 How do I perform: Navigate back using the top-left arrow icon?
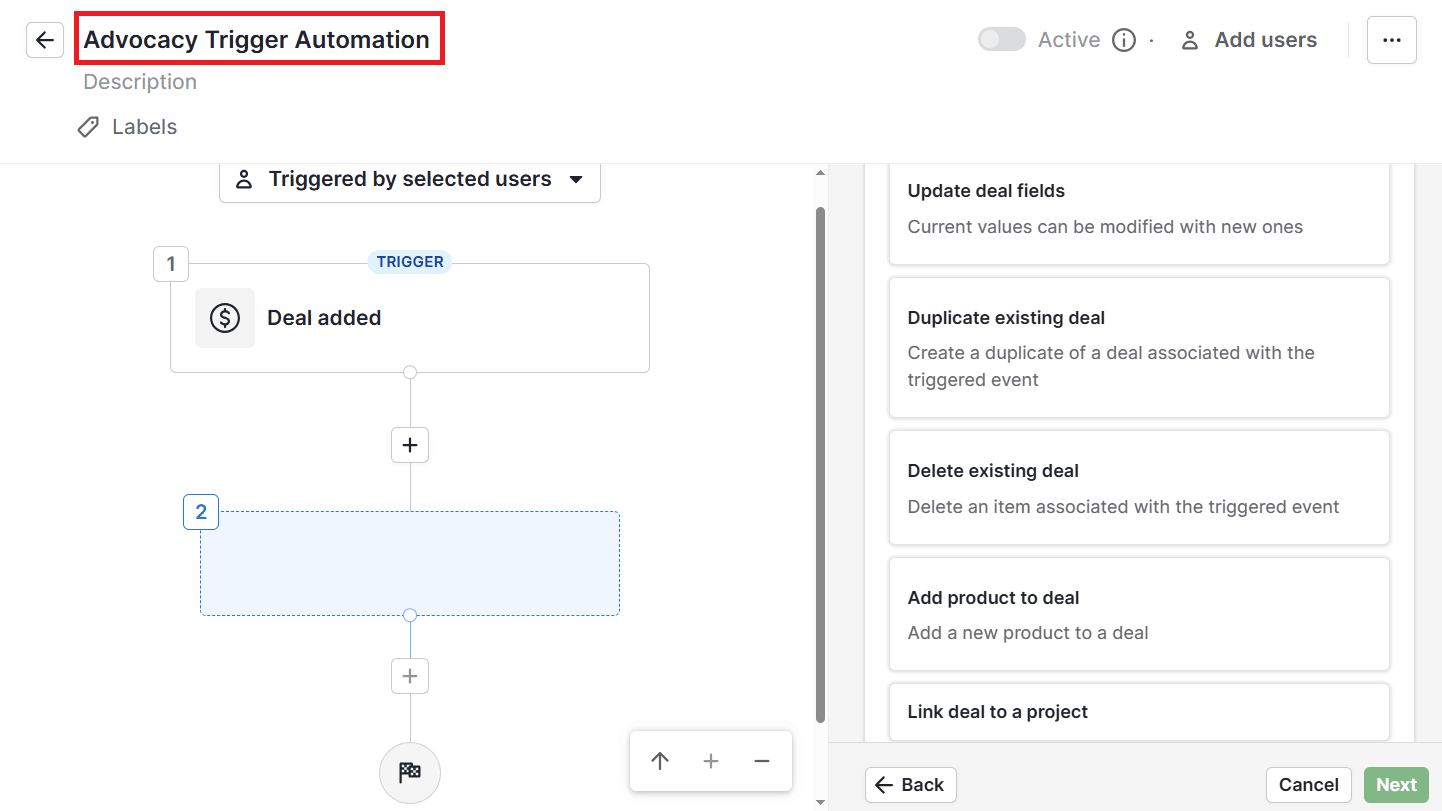(x=44, y=39)
